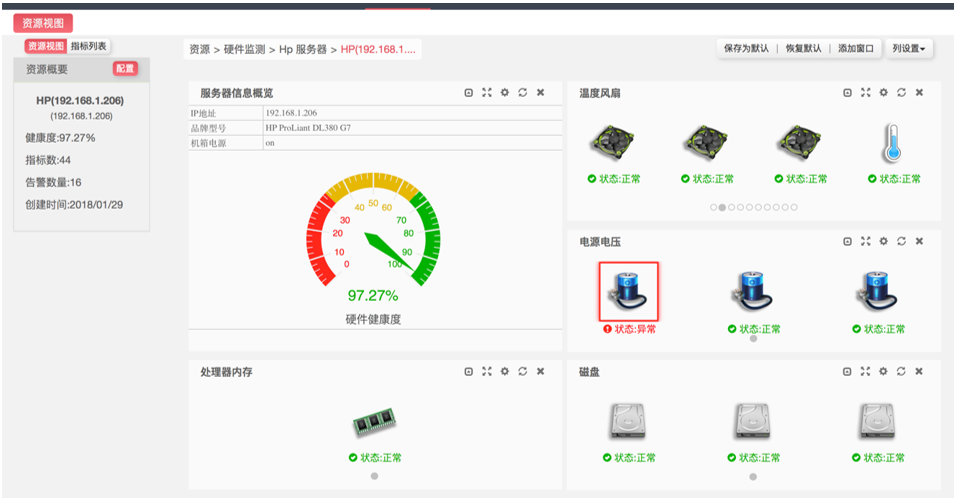
Task: Click the 保存为默认 button
Action: (x=746, y=48)
